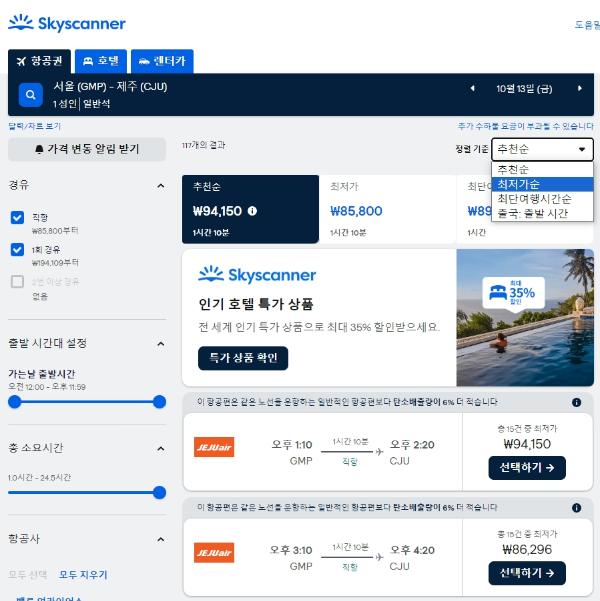The height and width of the screenshot is (601, 600).
Task: Click 오후 4:20 arrival time
Action: pos(412,550)
